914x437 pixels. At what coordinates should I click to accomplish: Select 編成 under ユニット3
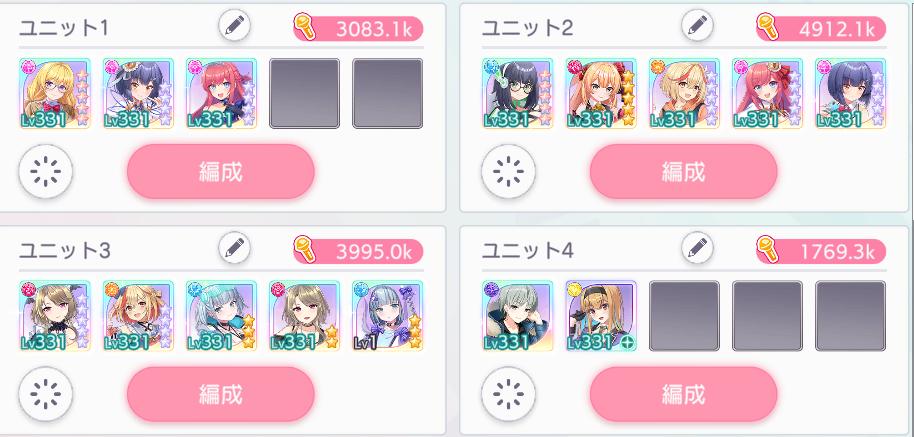point(221,394)
